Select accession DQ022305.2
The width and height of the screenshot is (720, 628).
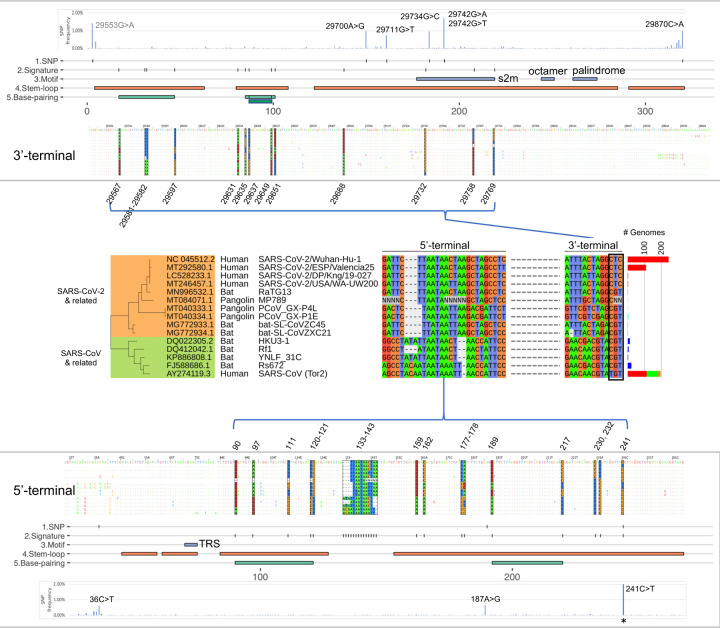point(190,341)
